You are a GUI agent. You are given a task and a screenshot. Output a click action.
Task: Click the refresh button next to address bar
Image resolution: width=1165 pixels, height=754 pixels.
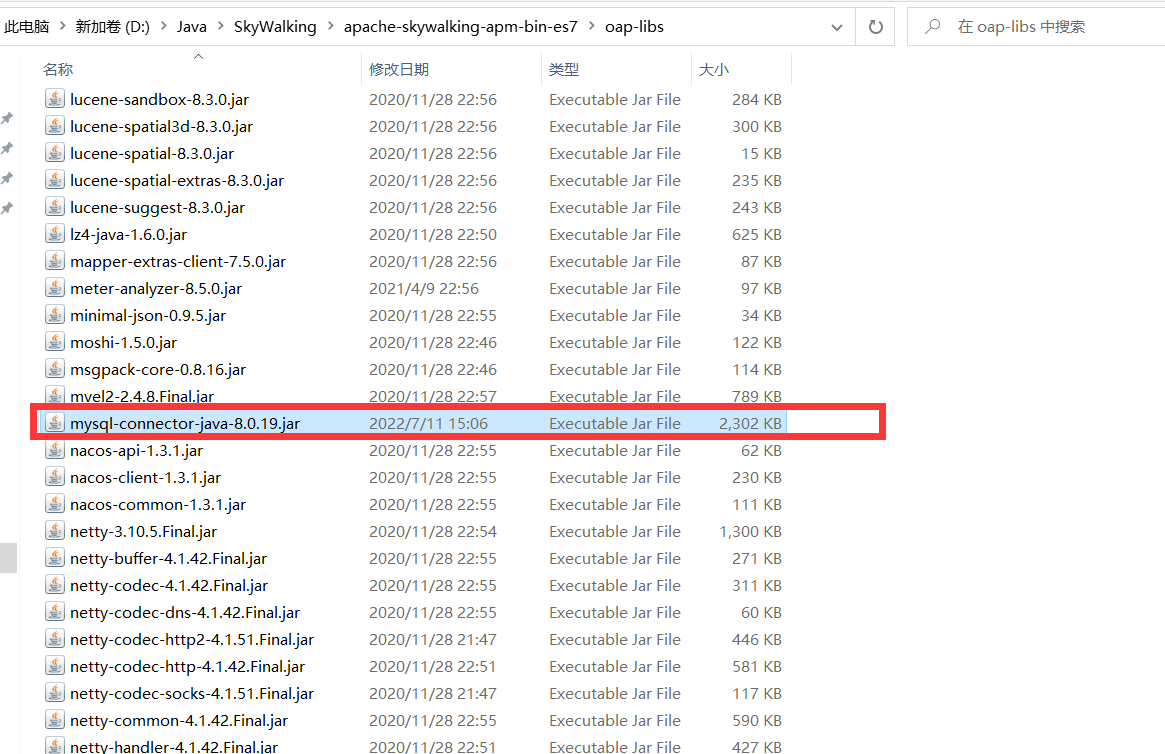[x=876, y=27]
